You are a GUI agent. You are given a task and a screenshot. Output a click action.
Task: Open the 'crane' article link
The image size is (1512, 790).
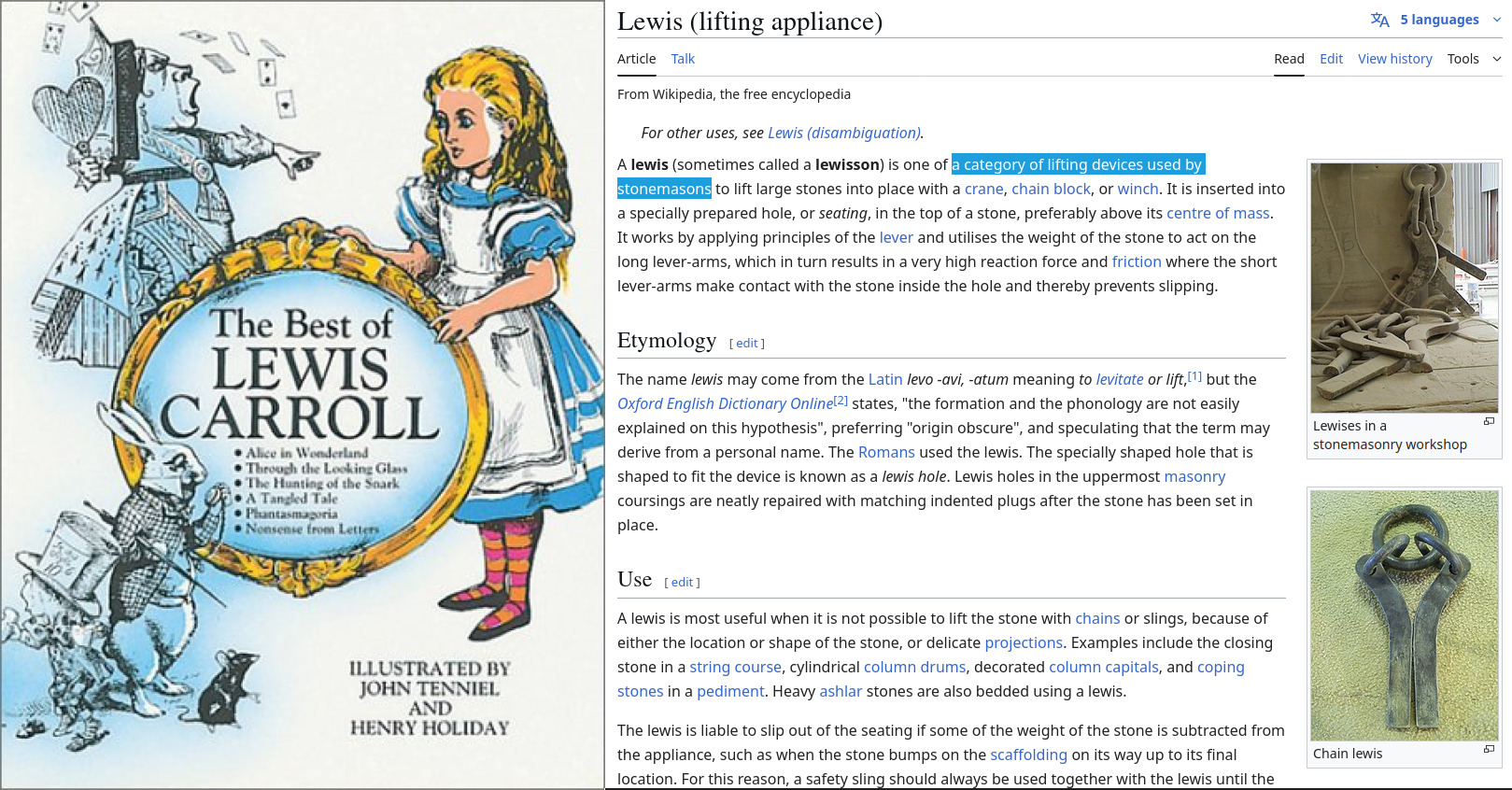coord(983,189)
